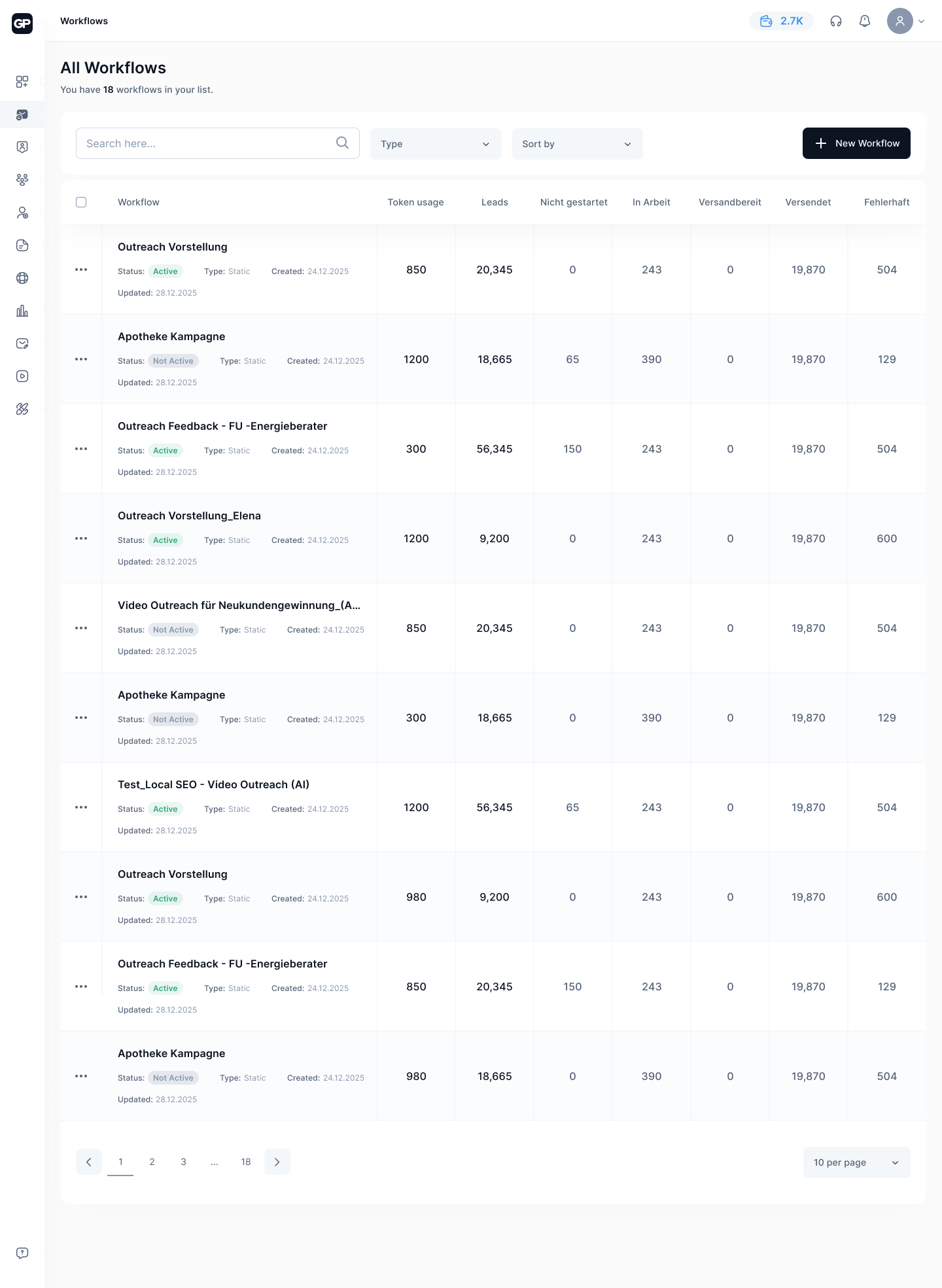Screen dimensions: 942x1288
Task: Open the globe icon in sidebar
Action: tap(22, 278)
